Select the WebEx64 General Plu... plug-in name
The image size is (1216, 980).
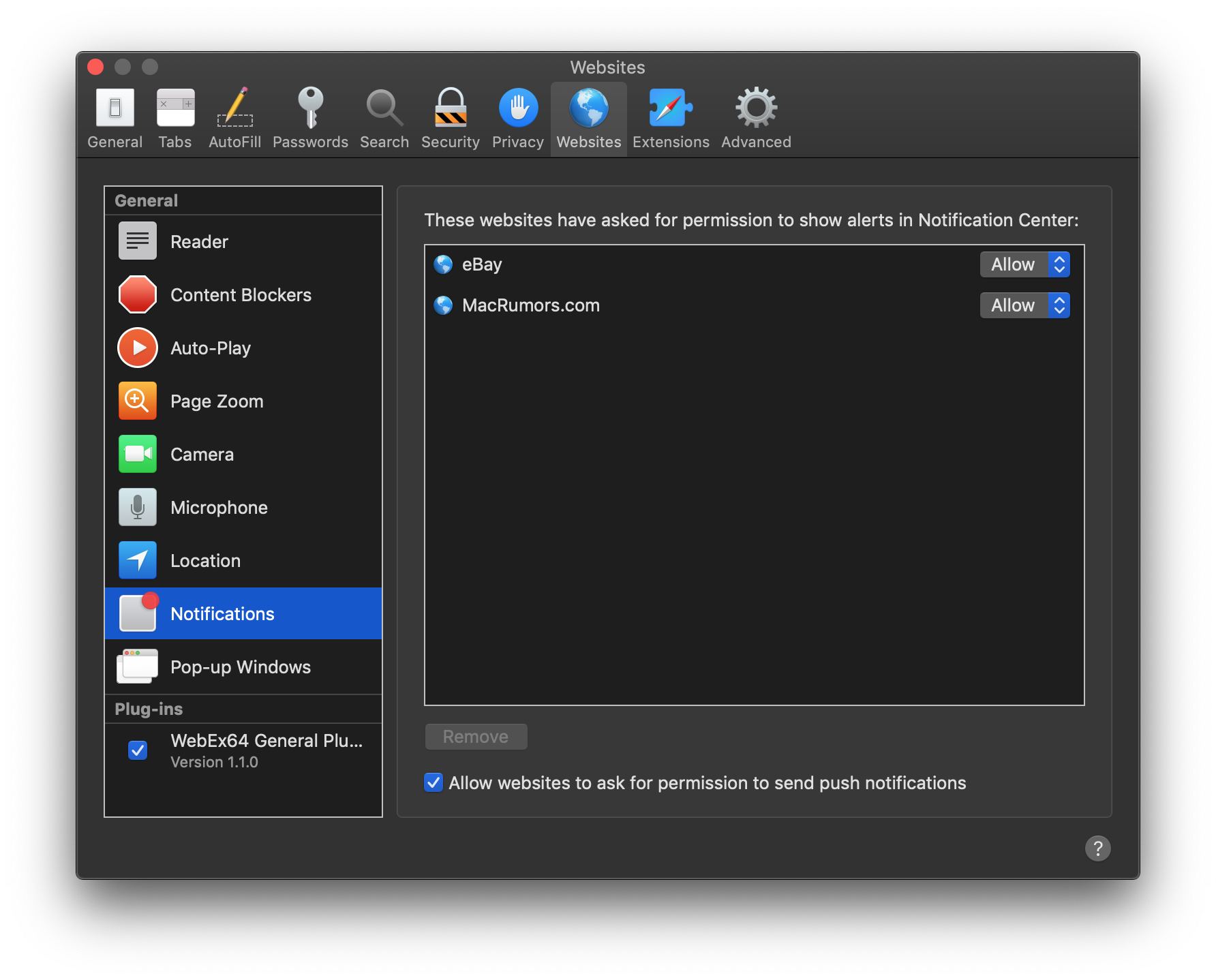[x=267, y=740]
